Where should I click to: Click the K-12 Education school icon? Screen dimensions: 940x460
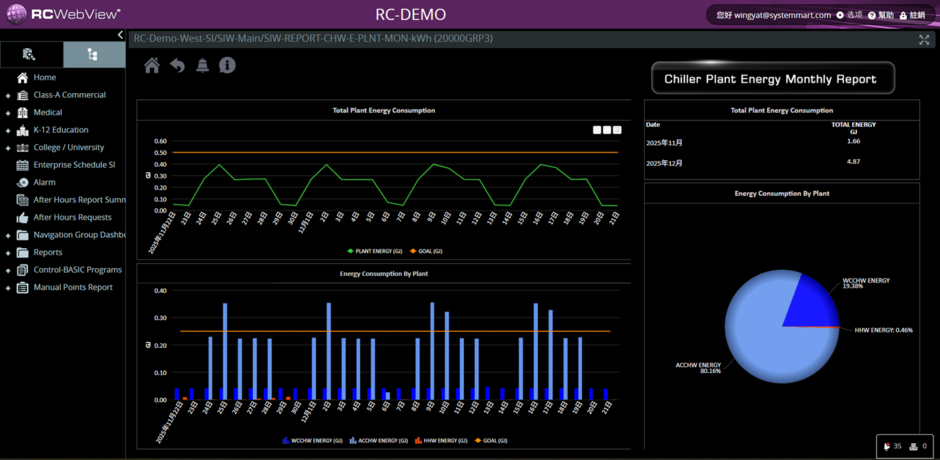click(x=23, y=130)
